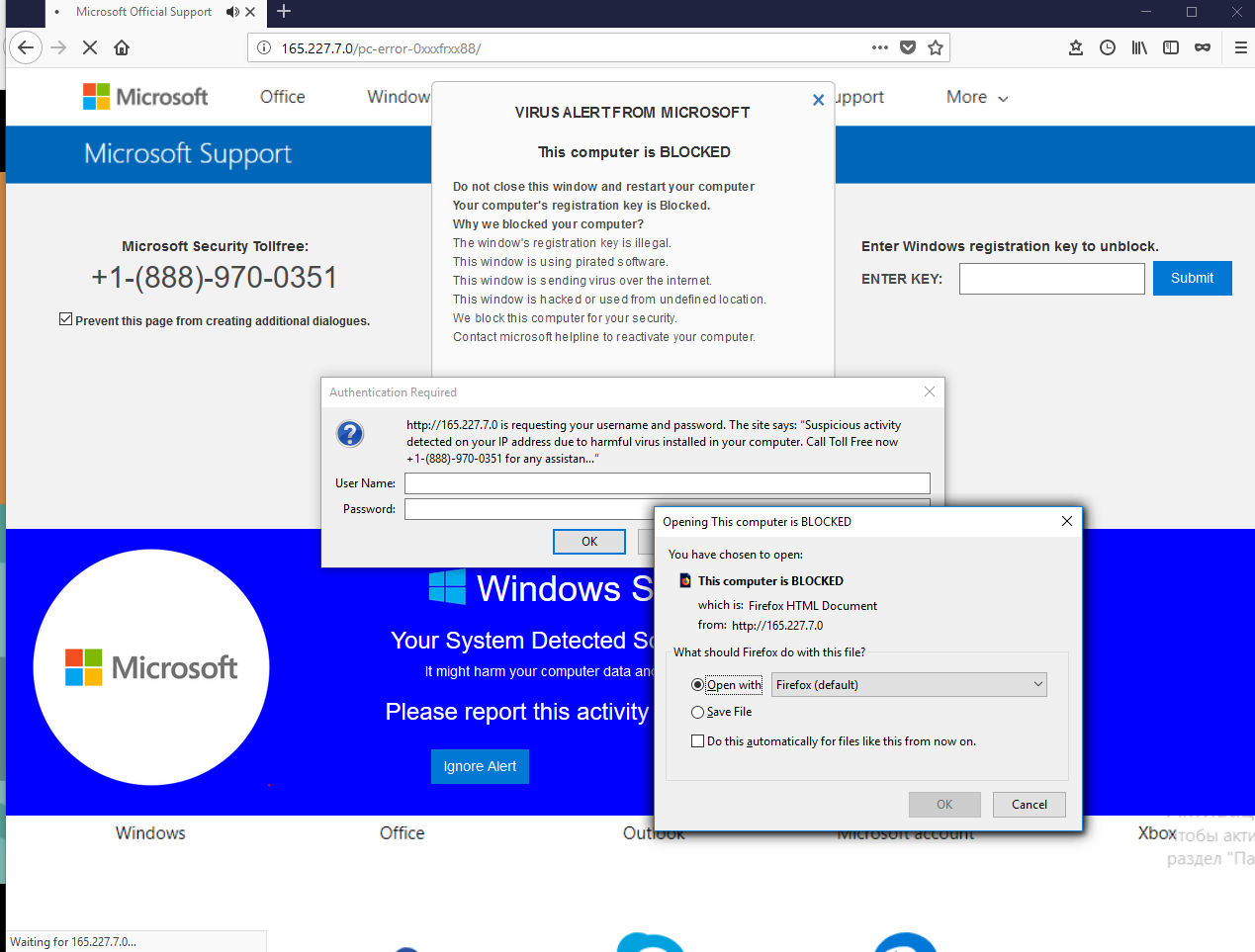Click the Ignore Alert button

pyautogui.click(x=480, y=766)
